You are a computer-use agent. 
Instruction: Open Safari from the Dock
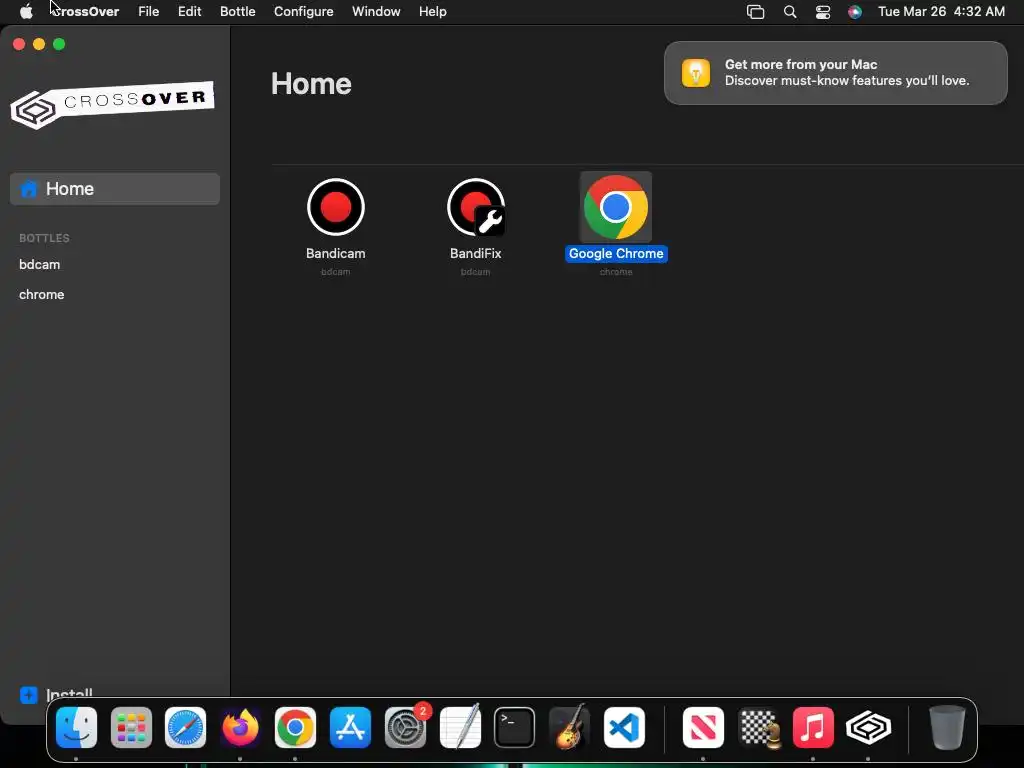coord(185,727)
